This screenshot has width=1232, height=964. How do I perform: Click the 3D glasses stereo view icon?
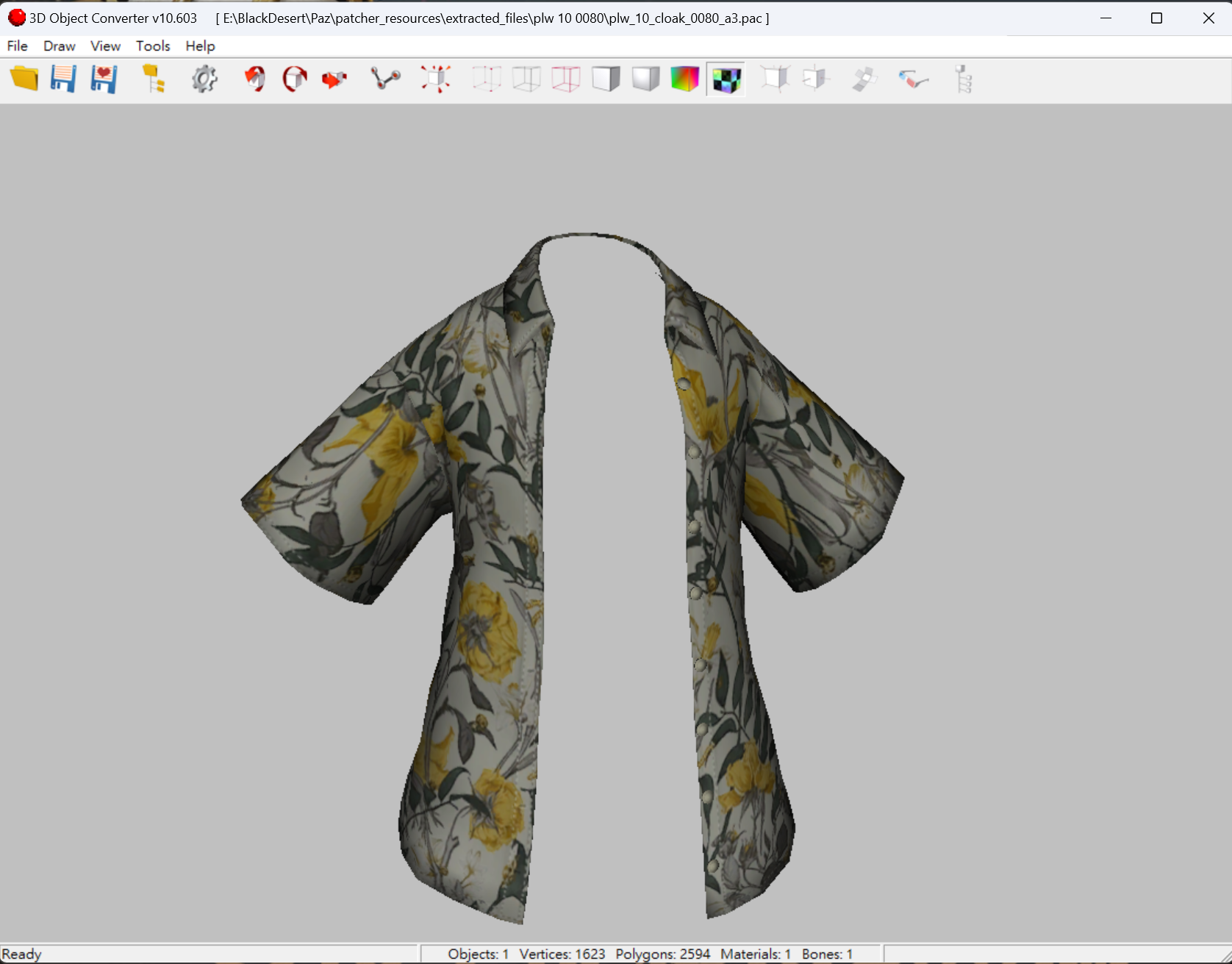coord(913,79)
